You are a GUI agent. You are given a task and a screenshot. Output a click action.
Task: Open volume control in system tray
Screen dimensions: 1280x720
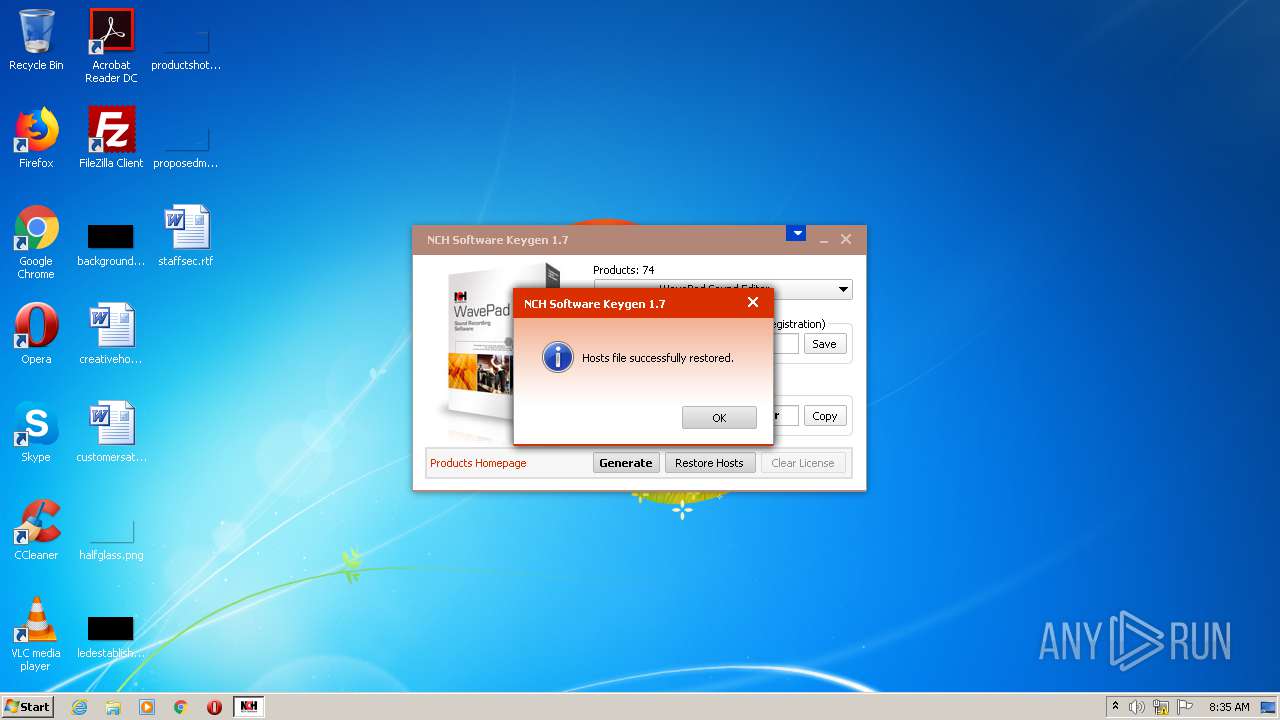click(1137, 707)
